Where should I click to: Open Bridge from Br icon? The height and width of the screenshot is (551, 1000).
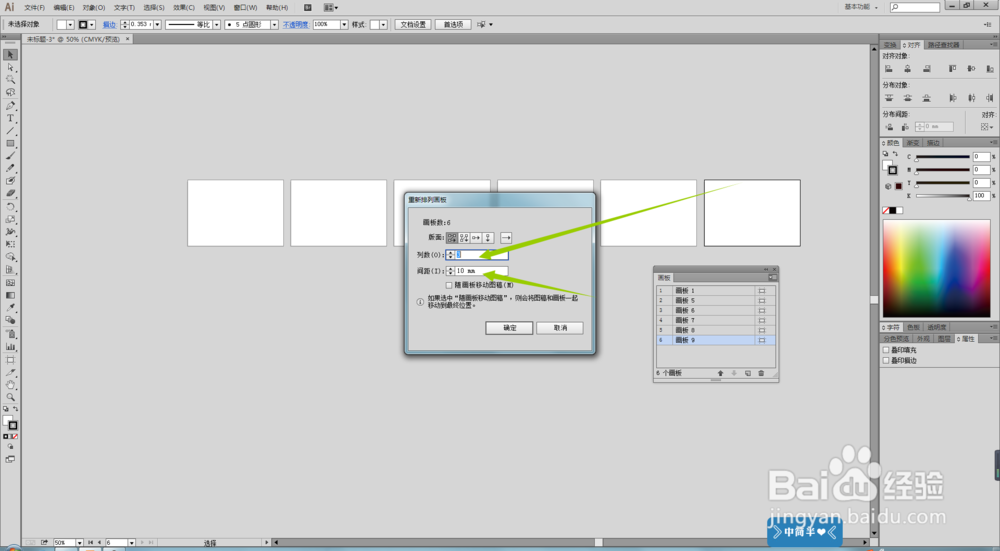pos(307,8)
